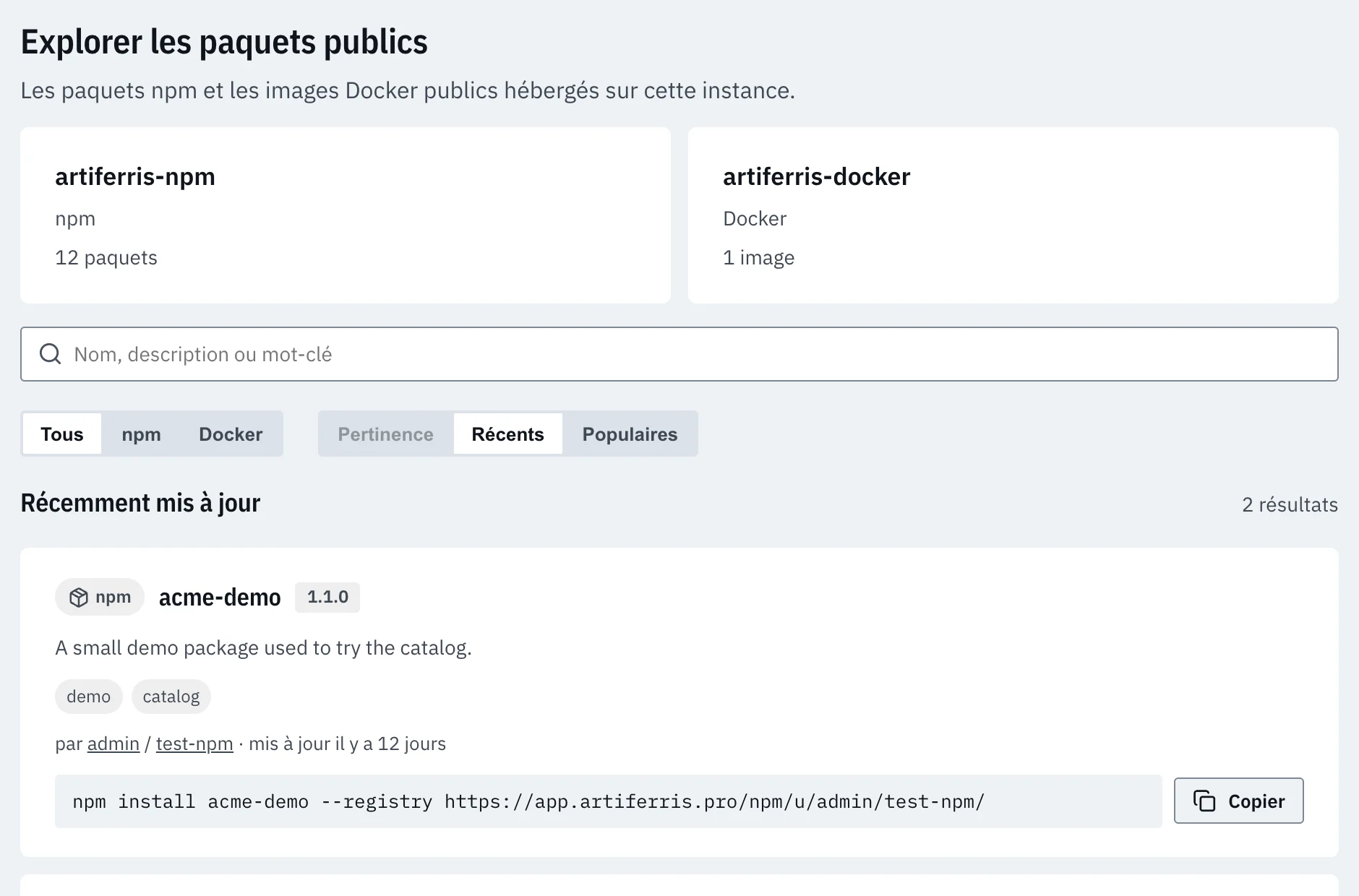
Task: Open the acme-demo package title
Action: (x=220, y=598)
